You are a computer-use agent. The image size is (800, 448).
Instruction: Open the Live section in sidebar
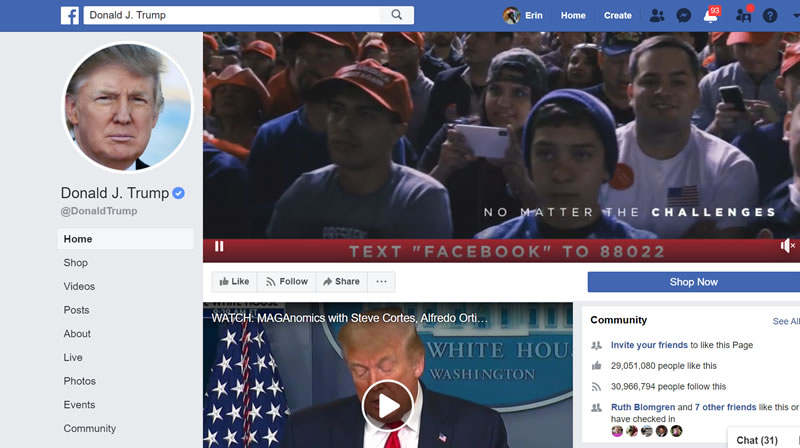point(73,357)
